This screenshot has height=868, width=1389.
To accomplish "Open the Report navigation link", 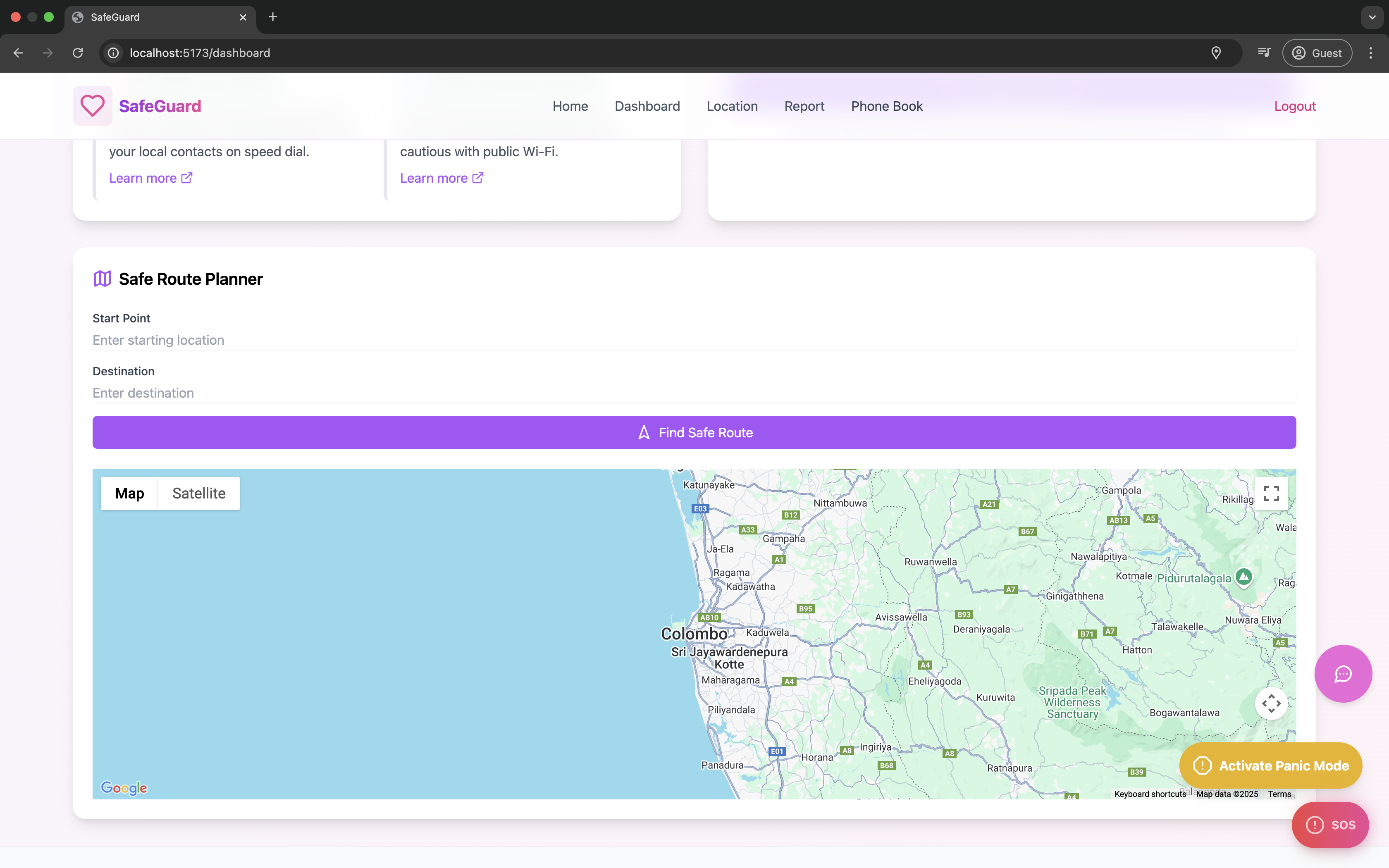I will 804,106.
